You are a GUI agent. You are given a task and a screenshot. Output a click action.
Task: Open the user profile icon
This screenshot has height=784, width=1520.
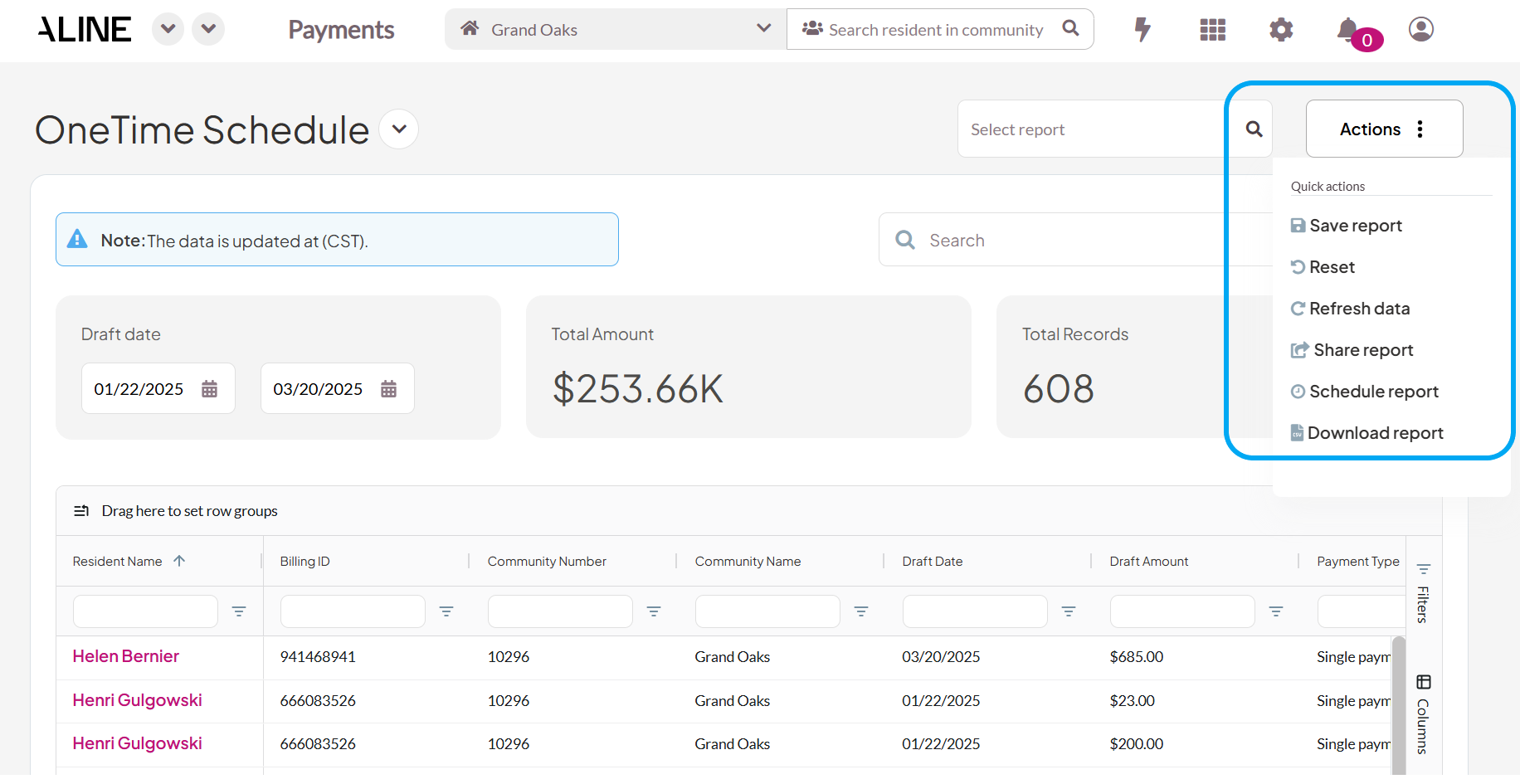click(x=1421, y=29)
